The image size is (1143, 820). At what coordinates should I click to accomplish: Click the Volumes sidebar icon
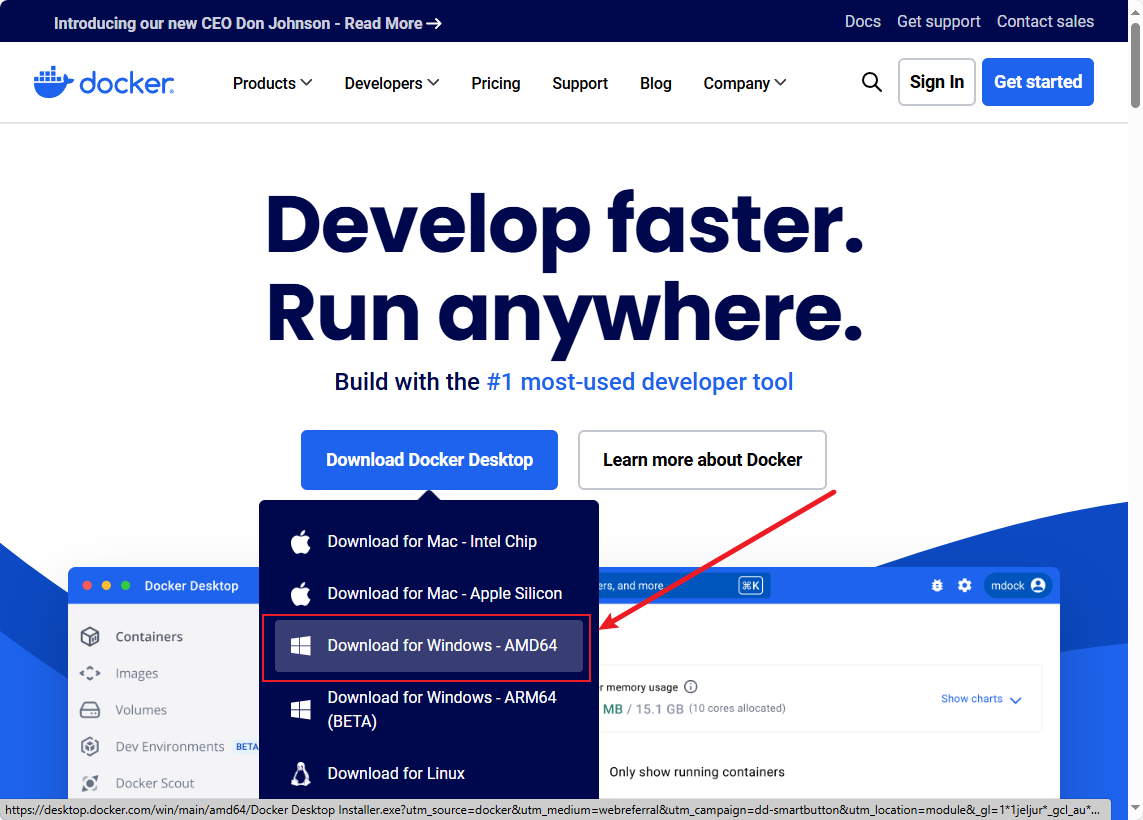pyautogui.click(x=90, y=710)
